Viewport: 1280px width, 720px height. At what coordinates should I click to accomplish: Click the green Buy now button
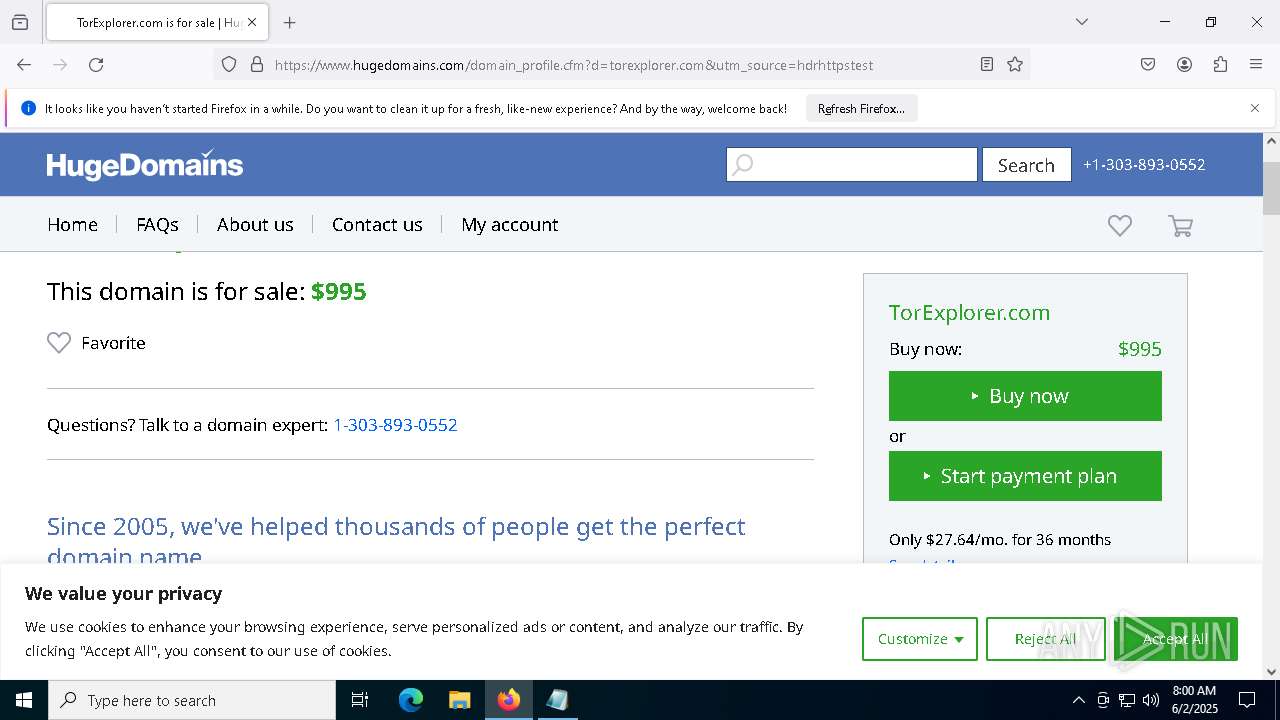1025,396
